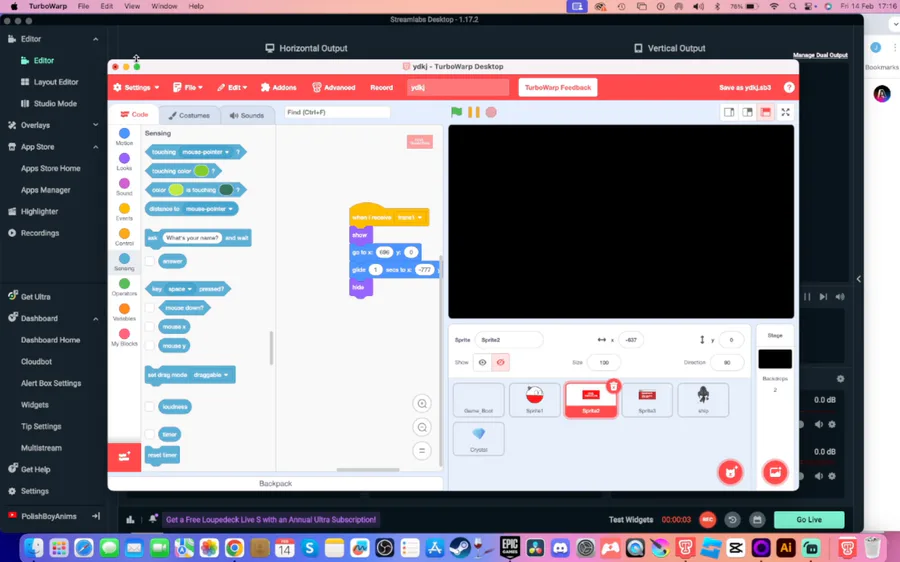Click the TurboWarp Feedback button
This screenshot has width=900, height=562.
tap(557, 87)
